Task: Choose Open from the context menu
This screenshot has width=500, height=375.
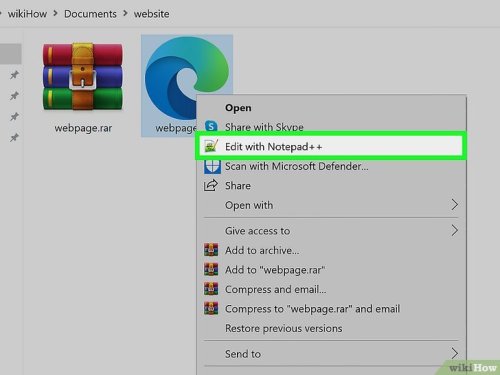Action: (x=238, y=108)
